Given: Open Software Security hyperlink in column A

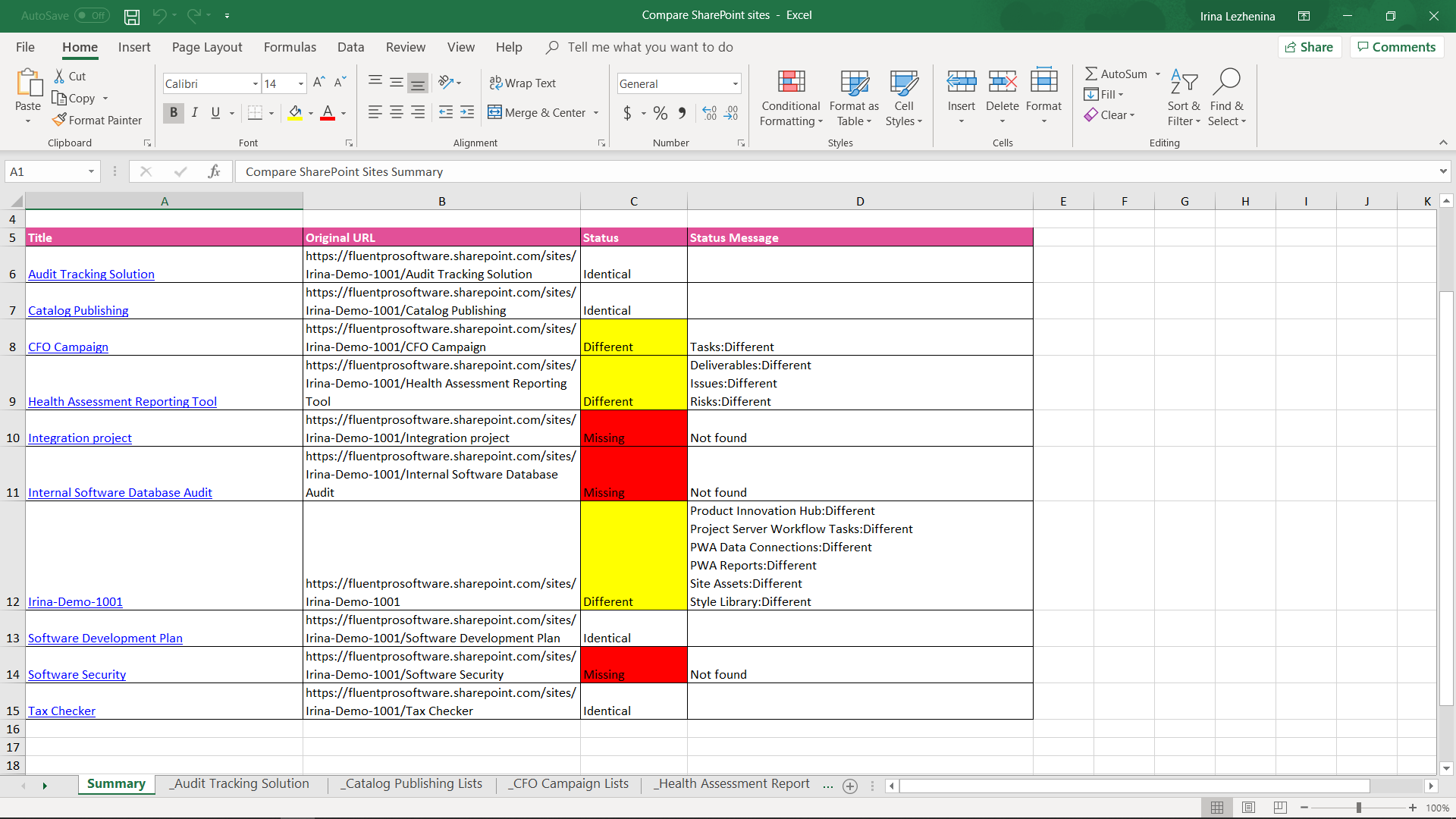Looking at the screenshot, I should coord(77,675).
